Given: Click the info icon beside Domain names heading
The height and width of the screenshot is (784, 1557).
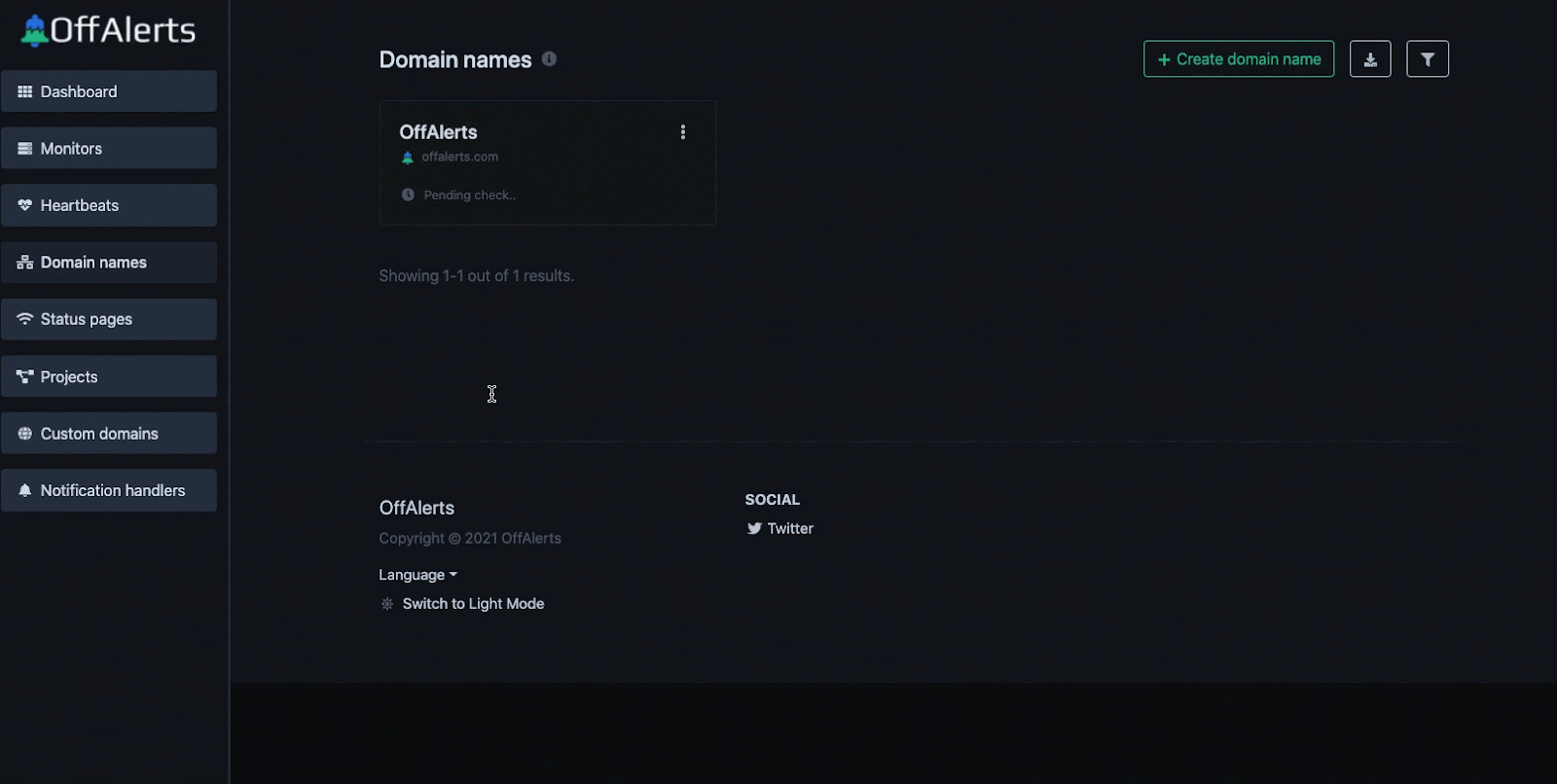Looking at the screenshot, I should [x=549, y=59].
